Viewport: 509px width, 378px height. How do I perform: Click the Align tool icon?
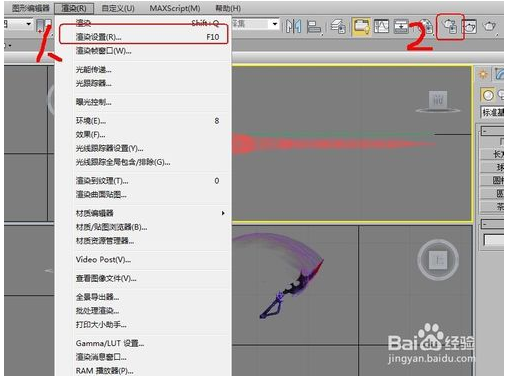[314, 26]
